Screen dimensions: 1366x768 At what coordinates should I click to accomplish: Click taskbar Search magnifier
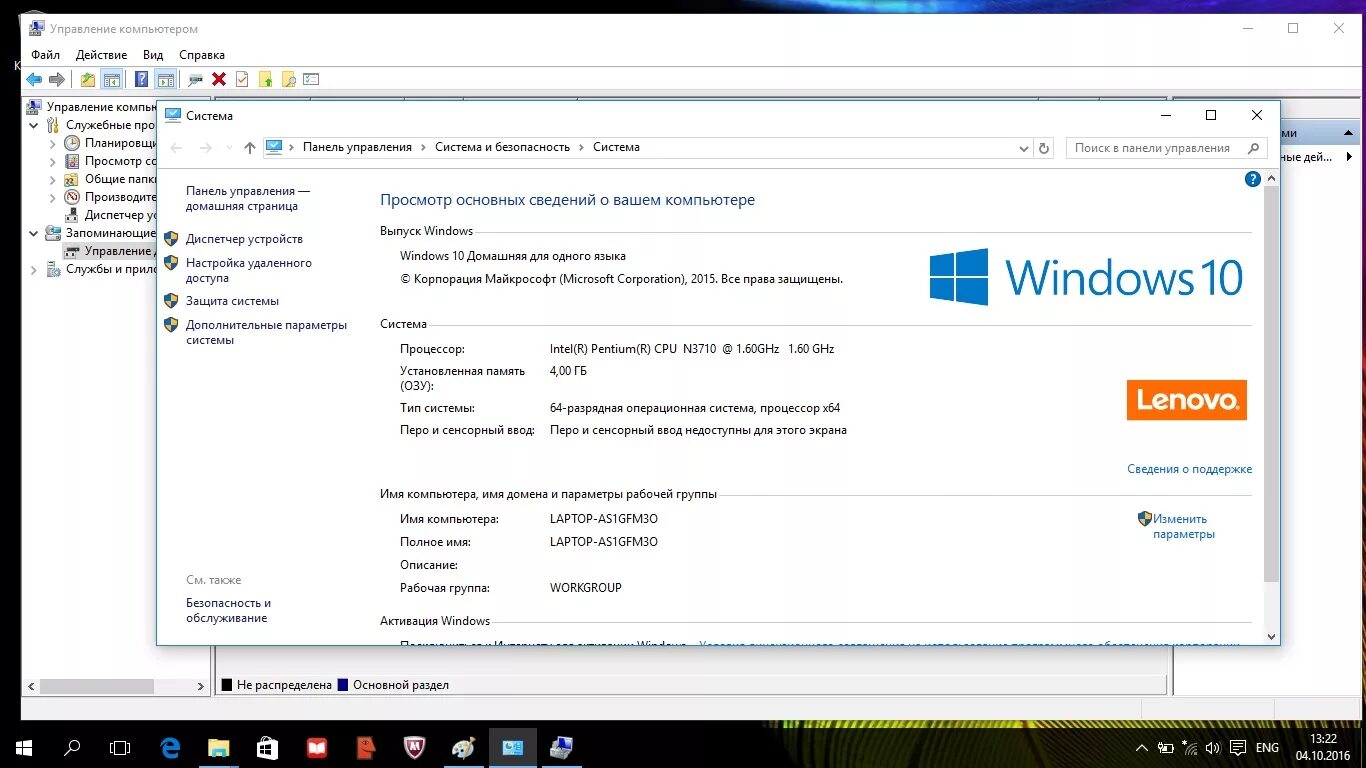(72, 747)
